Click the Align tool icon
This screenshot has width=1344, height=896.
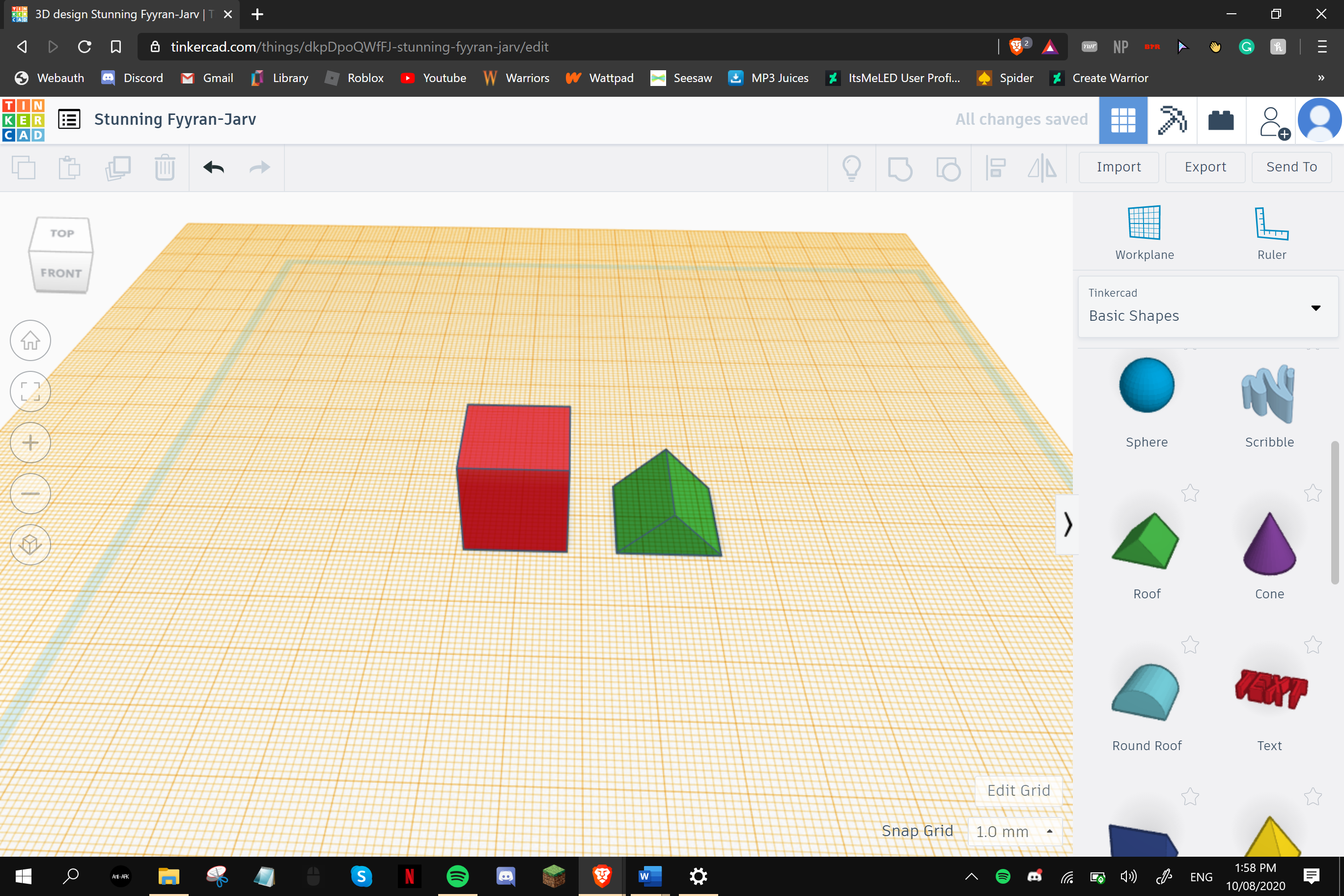pyautogui.click(x=995, y=168)
